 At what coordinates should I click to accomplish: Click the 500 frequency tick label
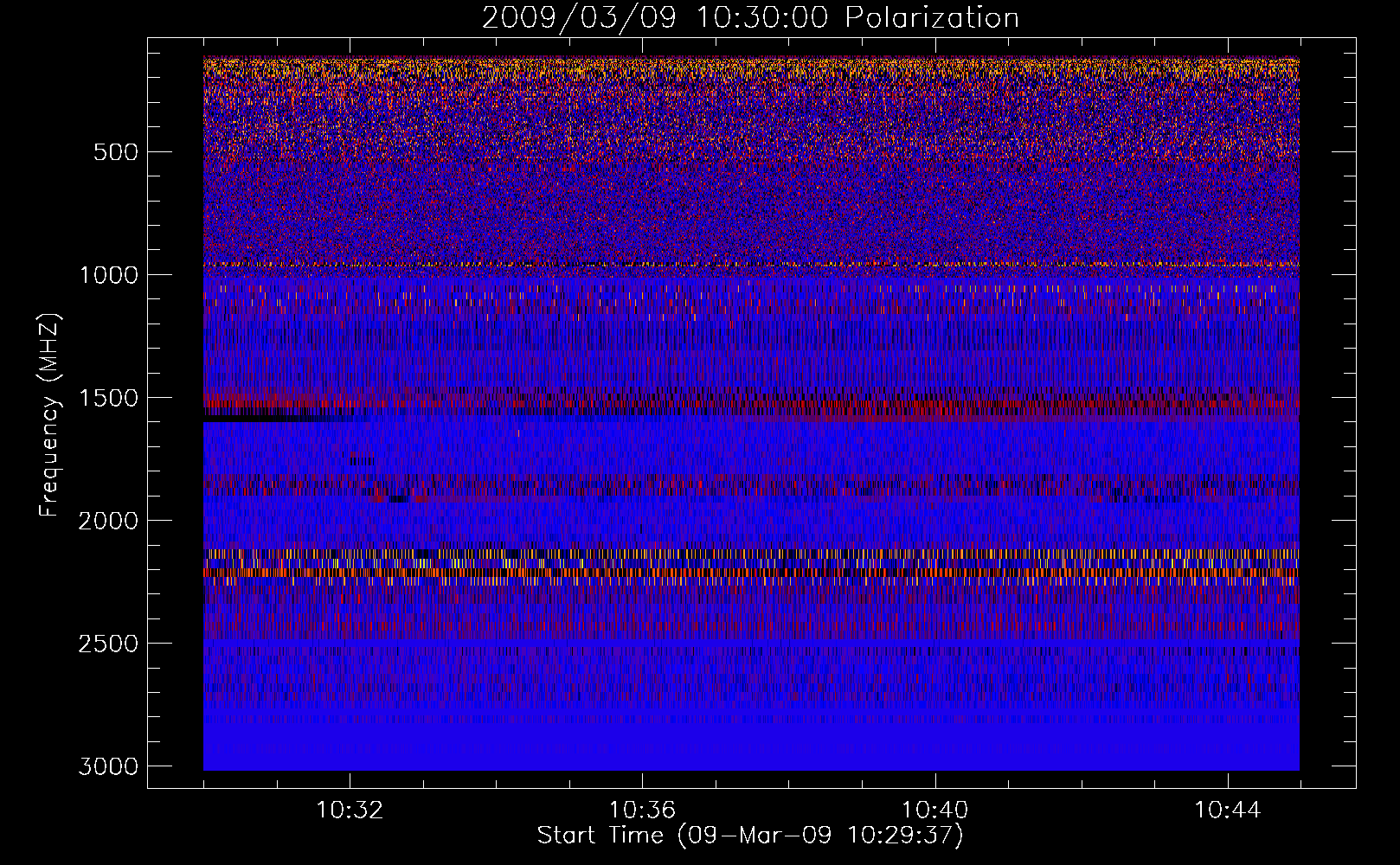116,152
